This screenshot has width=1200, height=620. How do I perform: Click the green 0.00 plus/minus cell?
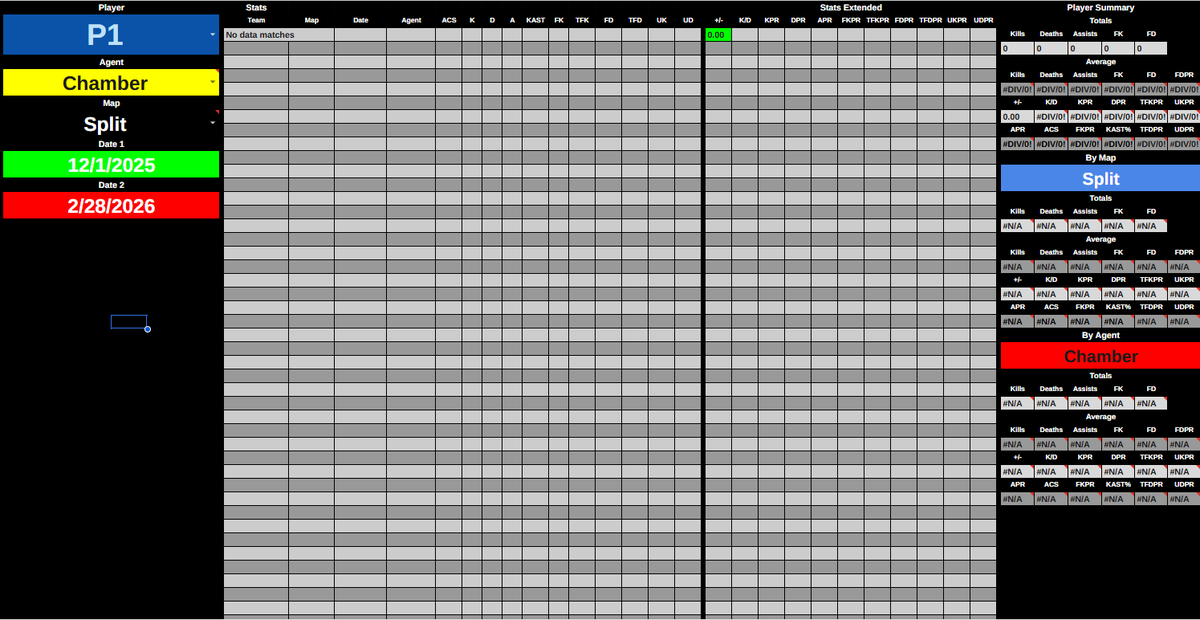[718, 35]
